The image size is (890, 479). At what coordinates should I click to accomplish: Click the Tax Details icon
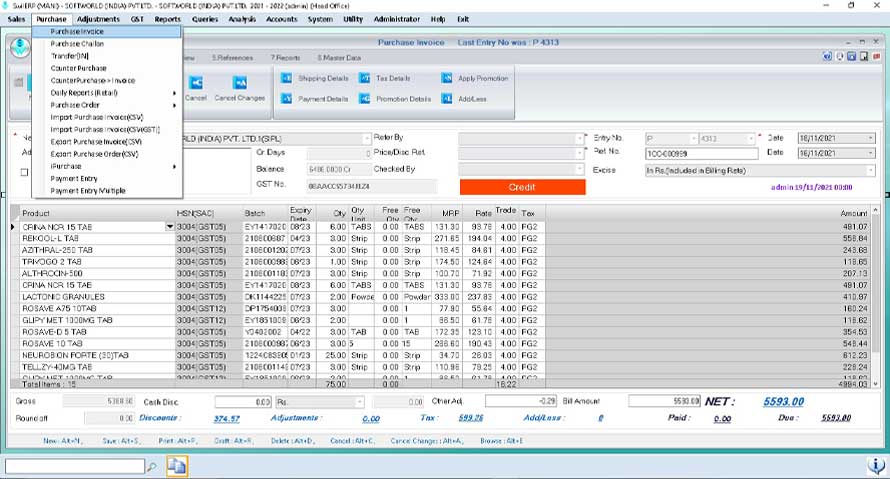(x=364, y=77)
